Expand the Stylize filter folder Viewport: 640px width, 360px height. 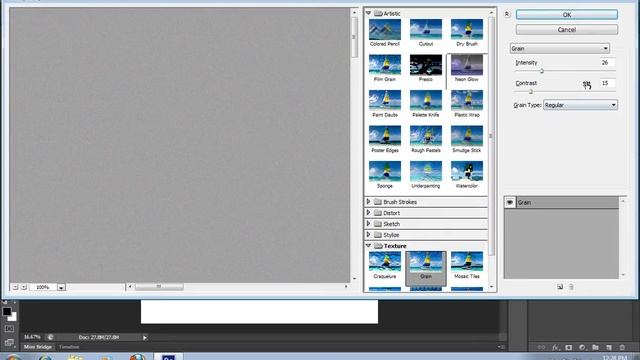[368, 235]
